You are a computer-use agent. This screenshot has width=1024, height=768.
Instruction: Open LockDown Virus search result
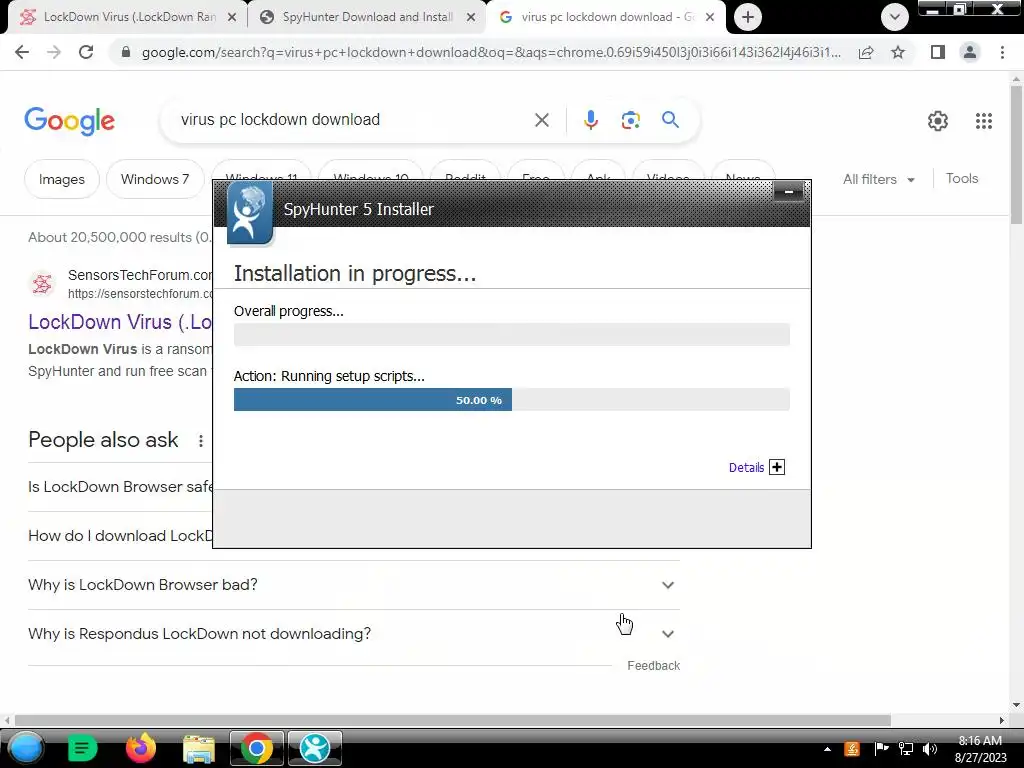[x=120, y=322]
